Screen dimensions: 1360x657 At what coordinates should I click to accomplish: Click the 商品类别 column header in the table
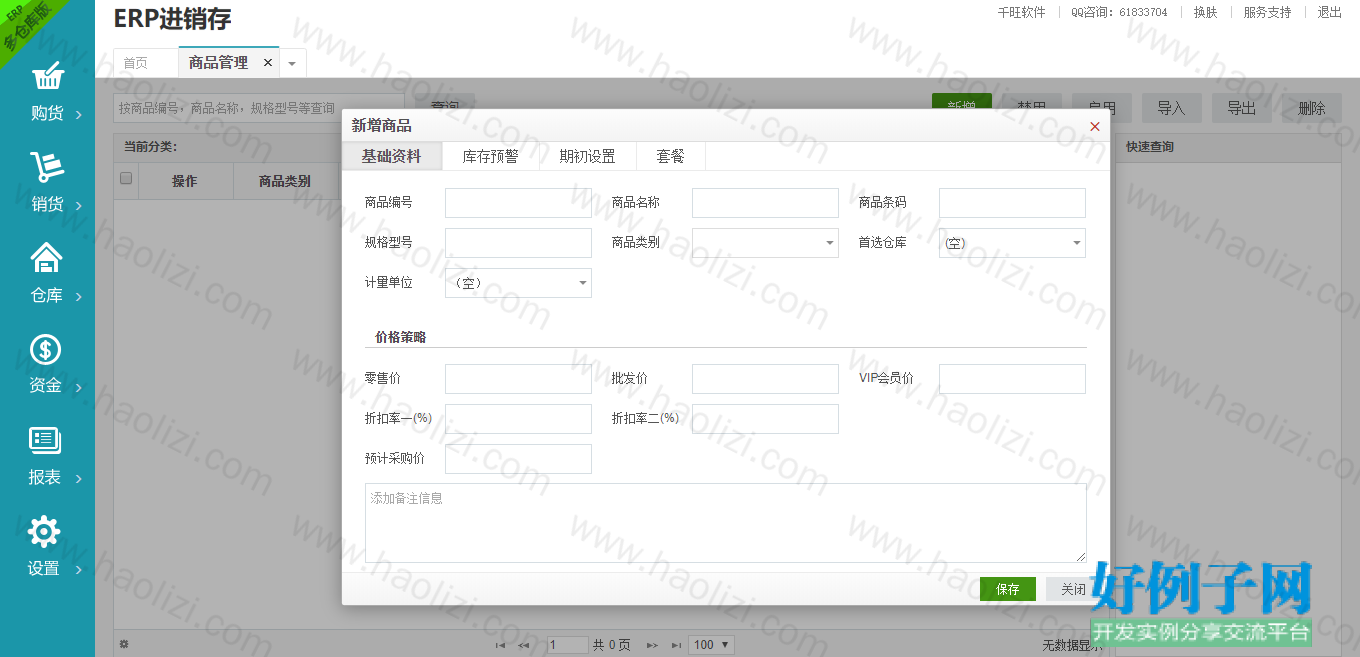coord(285,181)
